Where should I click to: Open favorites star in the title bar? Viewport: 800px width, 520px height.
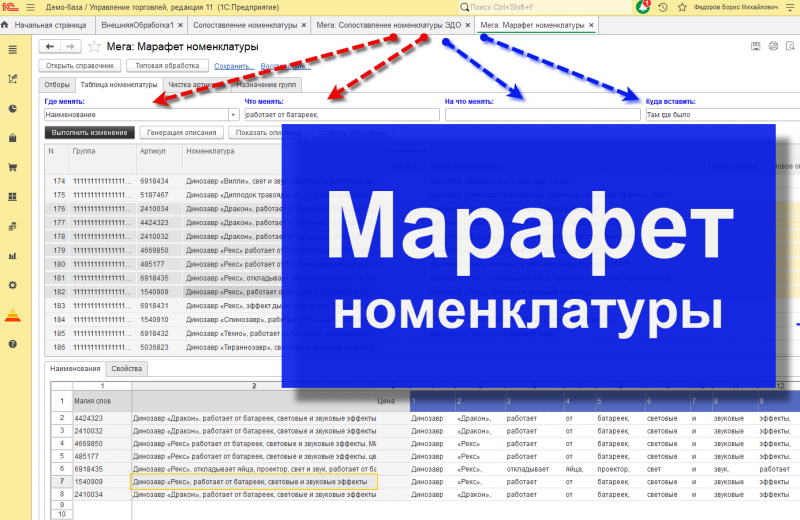click(682, 7)
